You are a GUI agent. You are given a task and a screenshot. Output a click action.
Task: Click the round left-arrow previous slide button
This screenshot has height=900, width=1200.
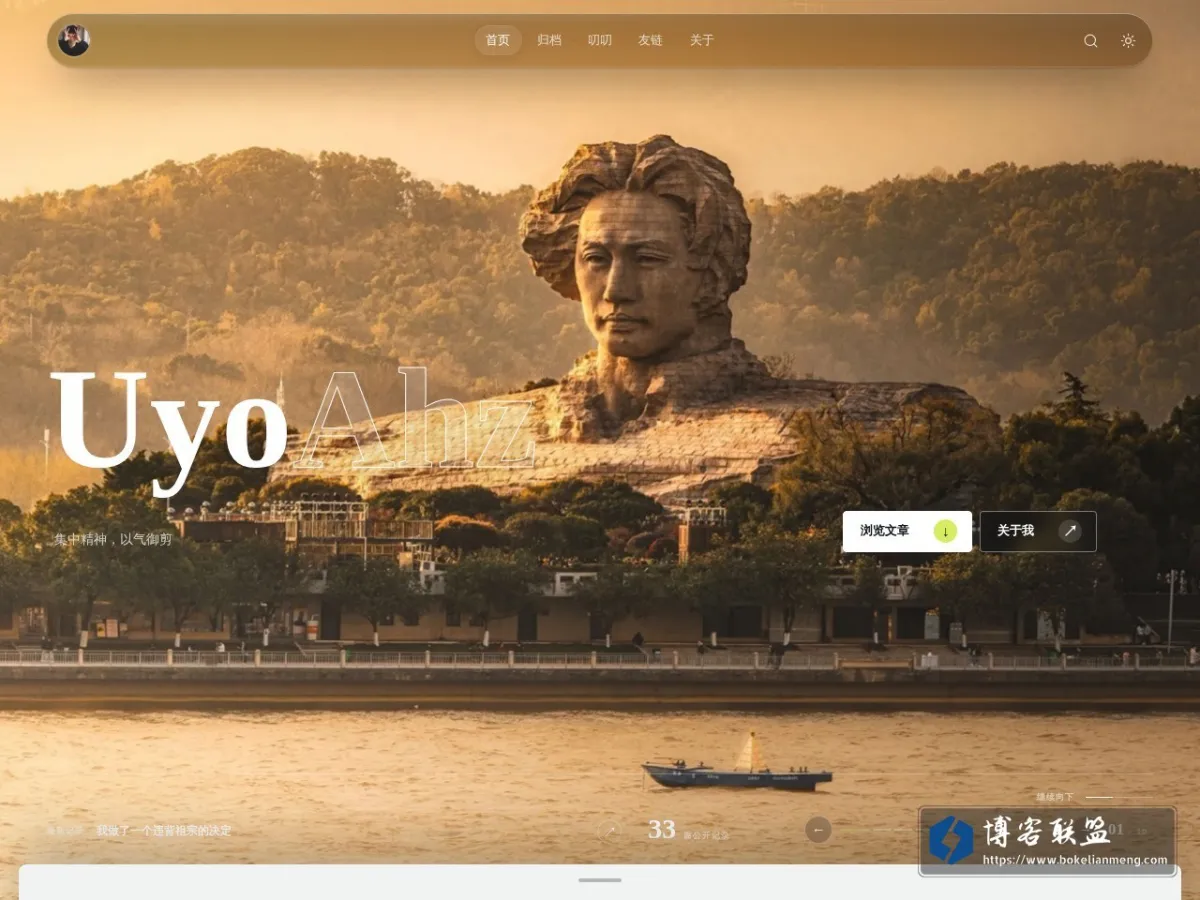coord(818,830)
